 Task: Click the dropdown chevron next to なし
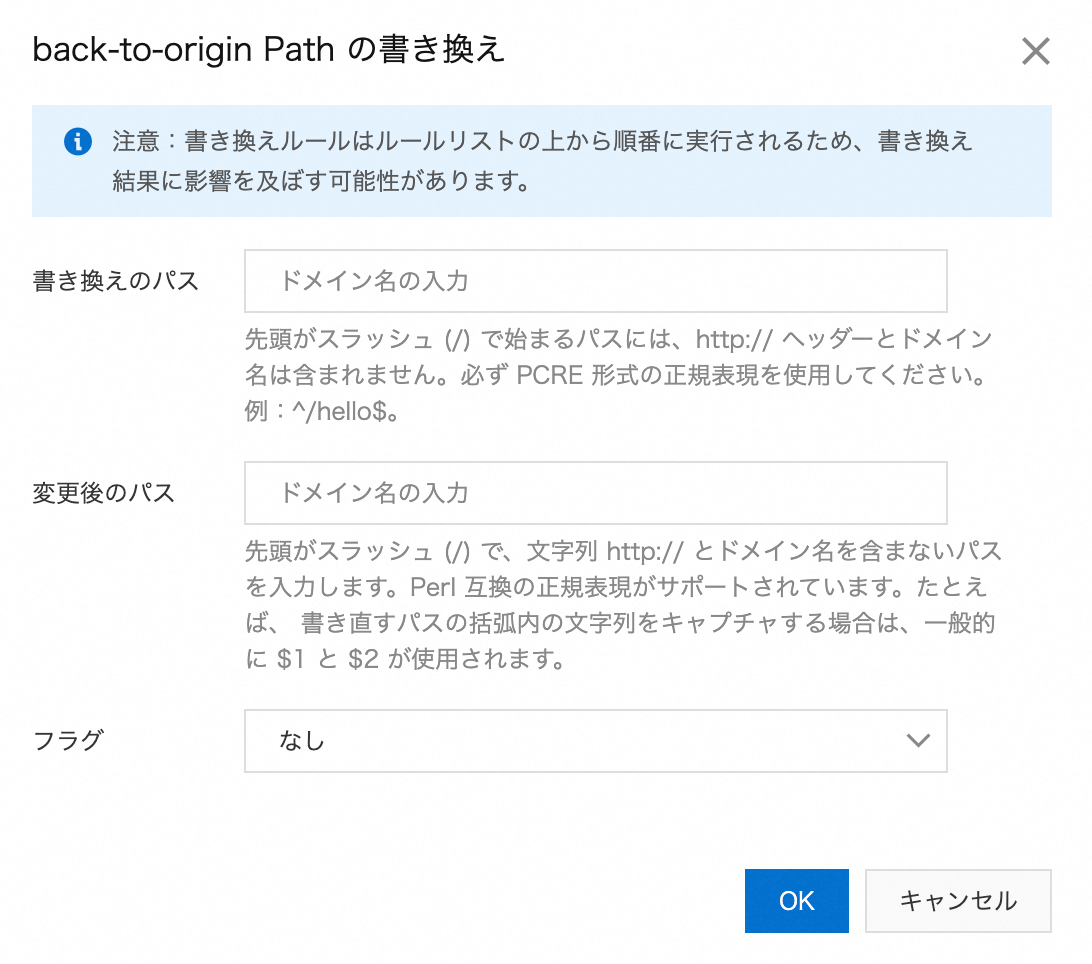click(916, 741)
